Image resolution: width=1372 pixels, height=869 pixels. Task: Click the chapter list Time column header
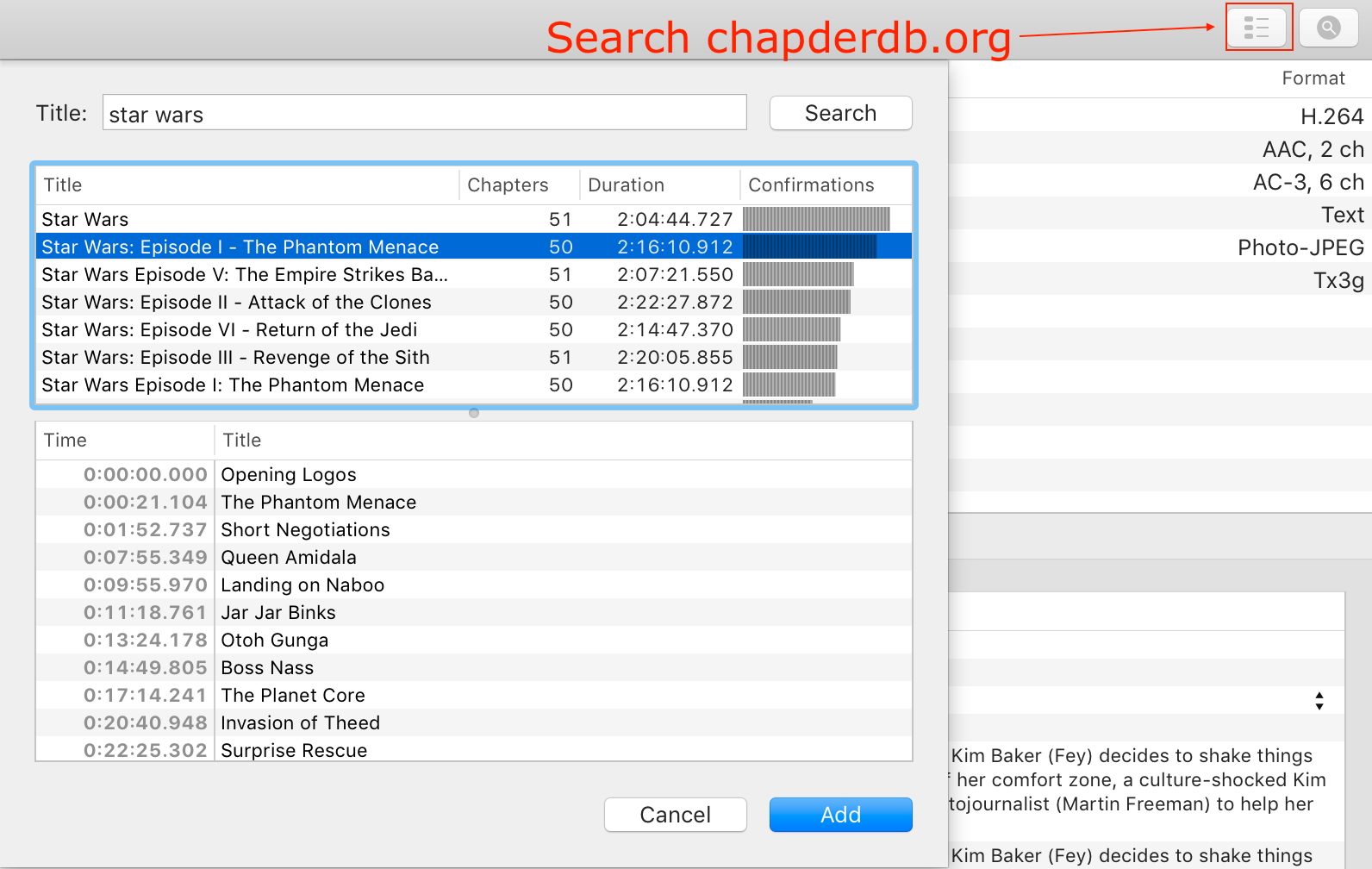coord(125,441)
